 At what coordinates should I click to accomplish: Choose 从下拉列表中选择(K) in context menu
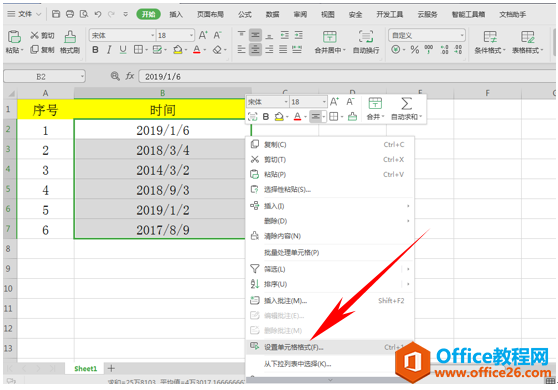(x=330, y=364)
